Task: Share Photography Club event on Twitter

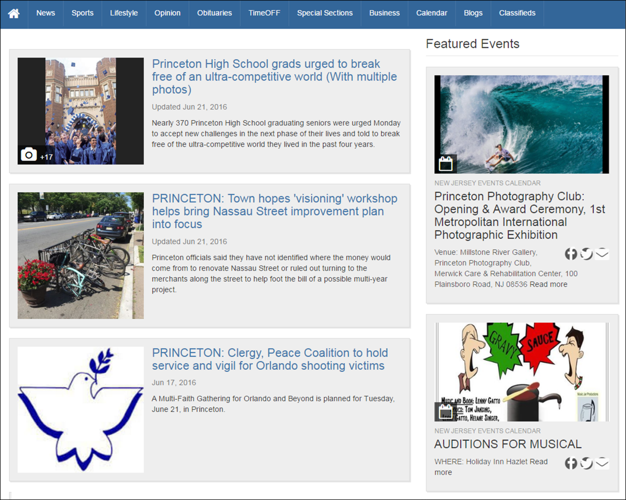Action: coord(586,254)
